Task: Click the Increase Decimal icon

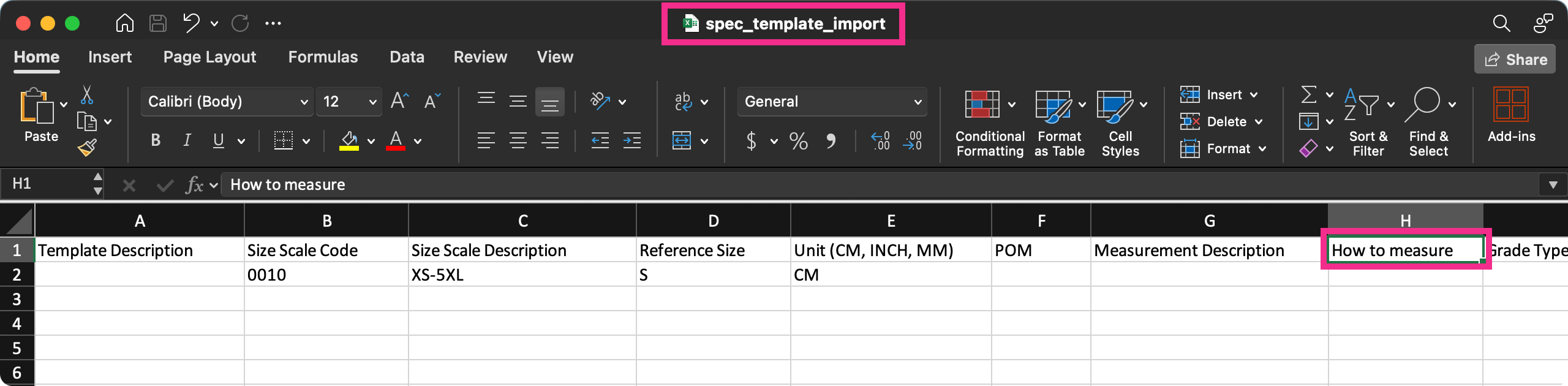Action: coord(880,141)
